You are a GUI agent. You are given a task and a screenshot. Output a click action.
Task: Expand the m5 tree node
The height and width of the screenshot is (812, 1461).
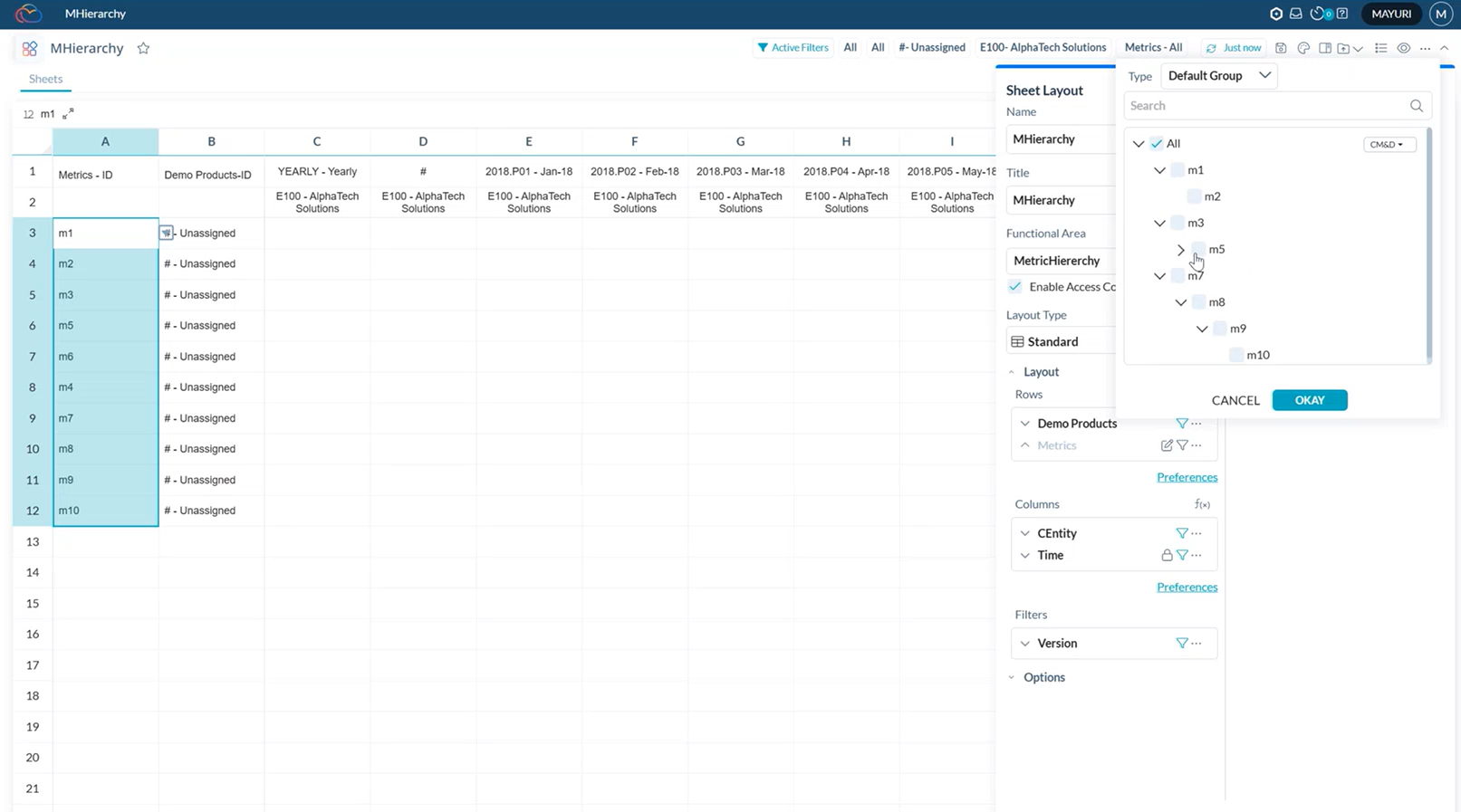click(x=1181, y=250)
